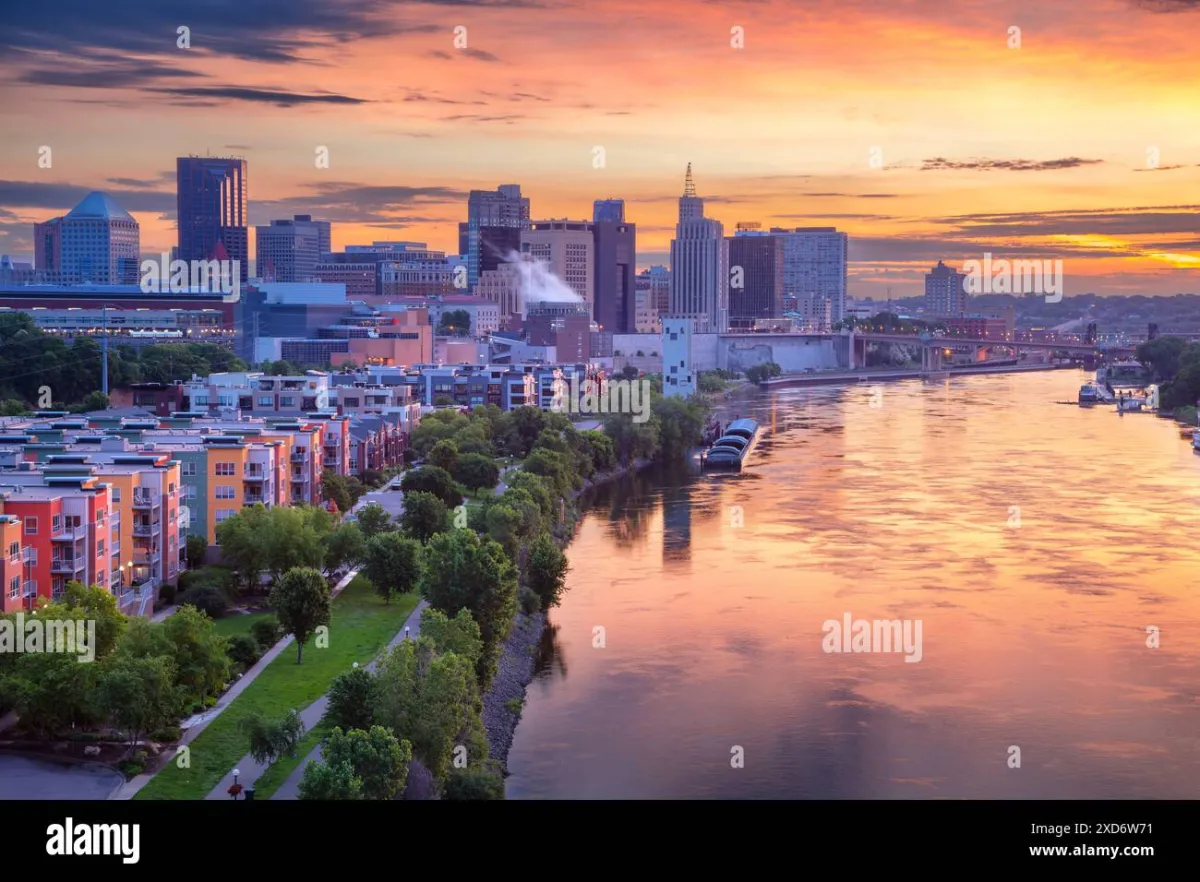The image size is (1200, 882).
Task: Click the black bottom information bar
Action: point(600,845)
